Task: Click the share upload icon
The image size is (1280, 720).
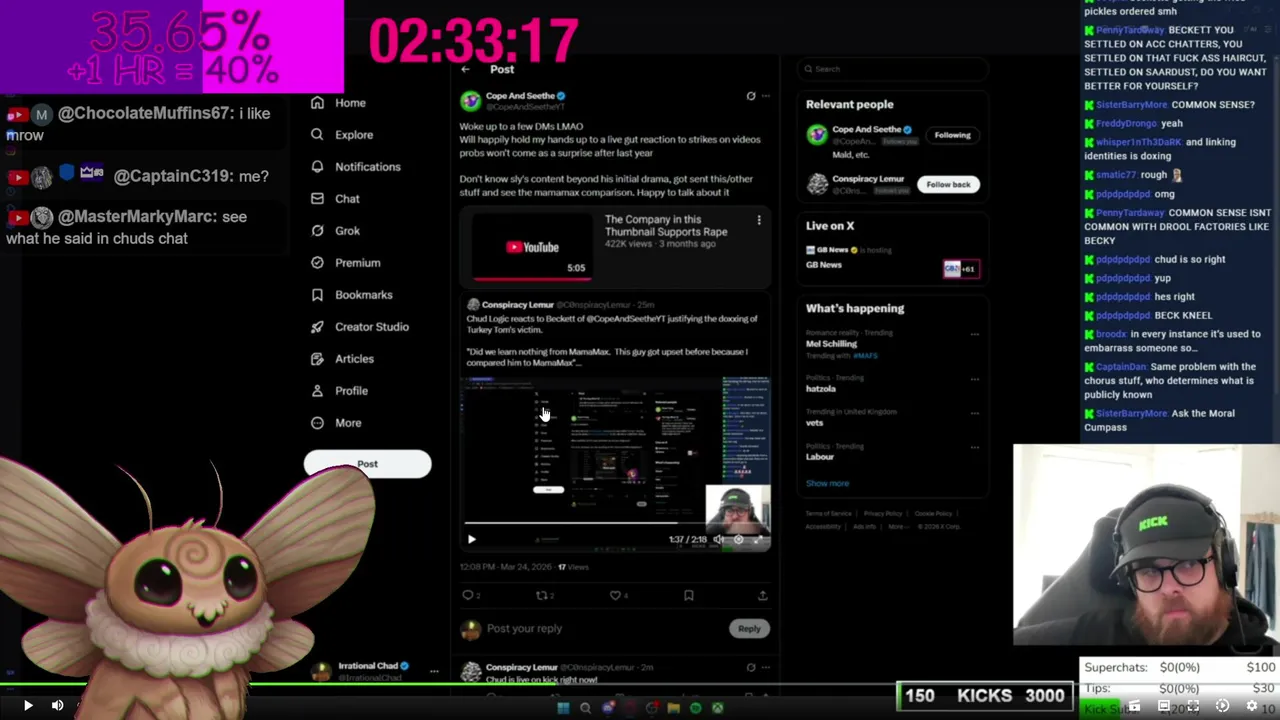Action: point(762,595)
